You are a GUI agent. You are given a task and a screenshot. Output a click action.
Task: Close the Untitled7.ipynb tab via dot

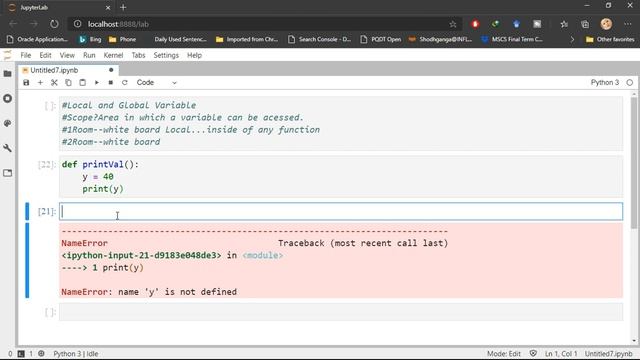coord(111,70)
